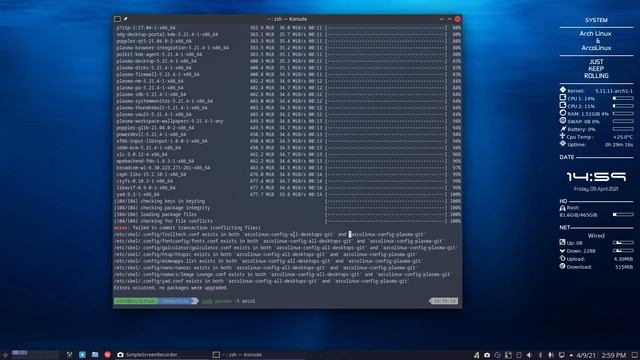Click the tray icon left of clipboard

click(508, 355)
